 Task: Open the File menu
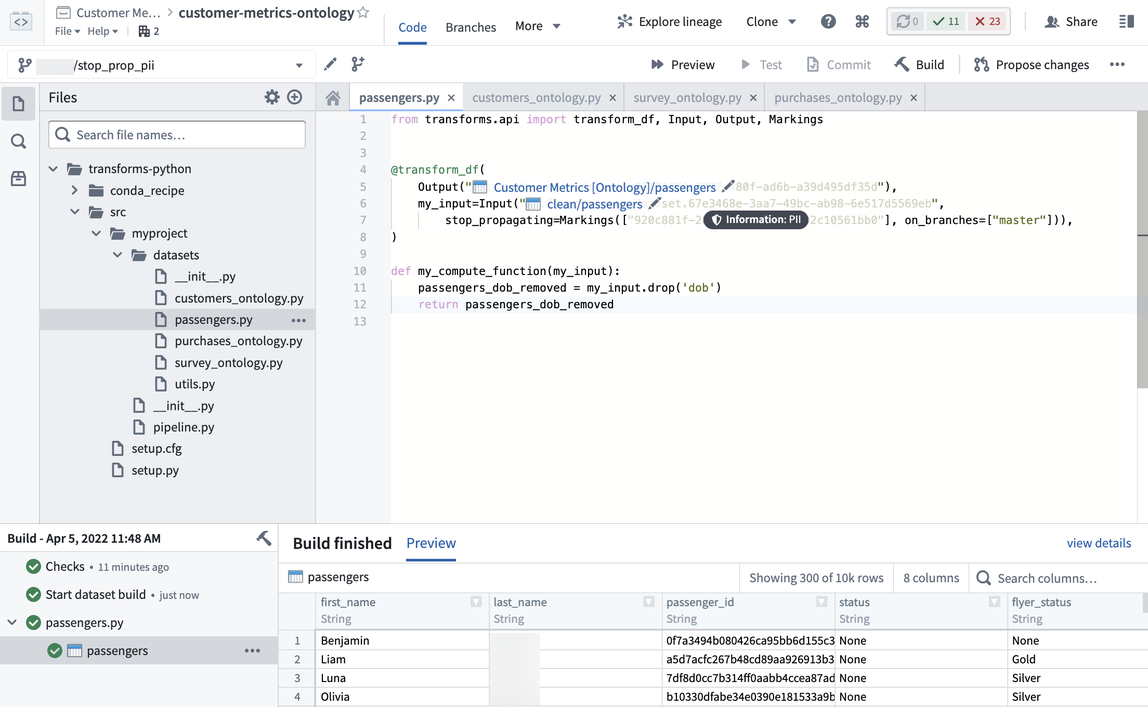coord(67,31)
